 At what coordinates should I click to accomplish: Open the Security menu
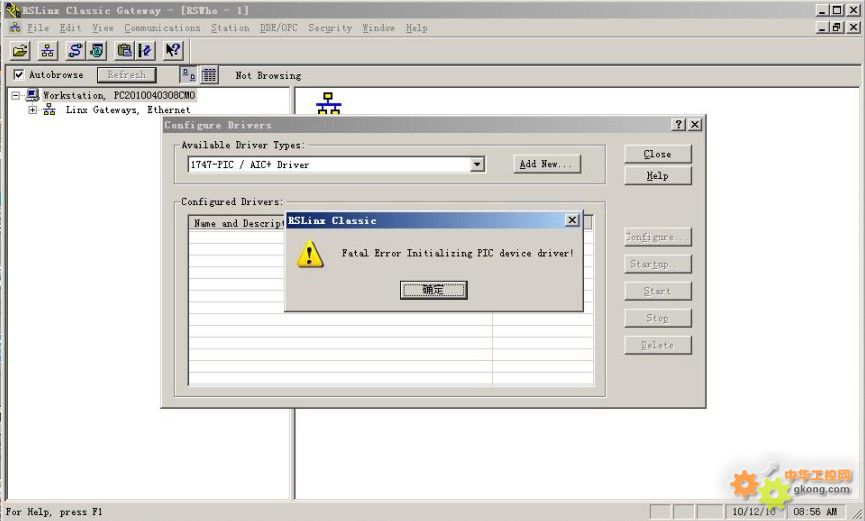pos(330,28)
